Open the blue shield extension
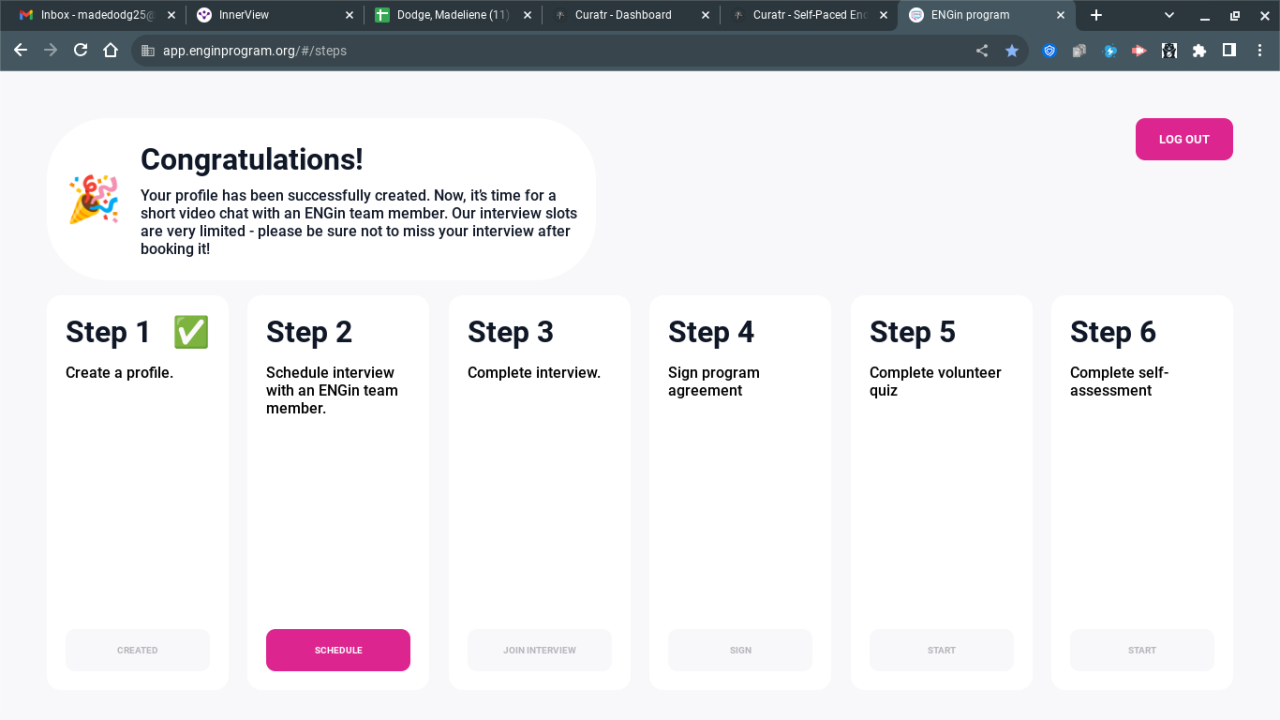This screenshot has width=1280, height=720. [x=1049, y=50]
